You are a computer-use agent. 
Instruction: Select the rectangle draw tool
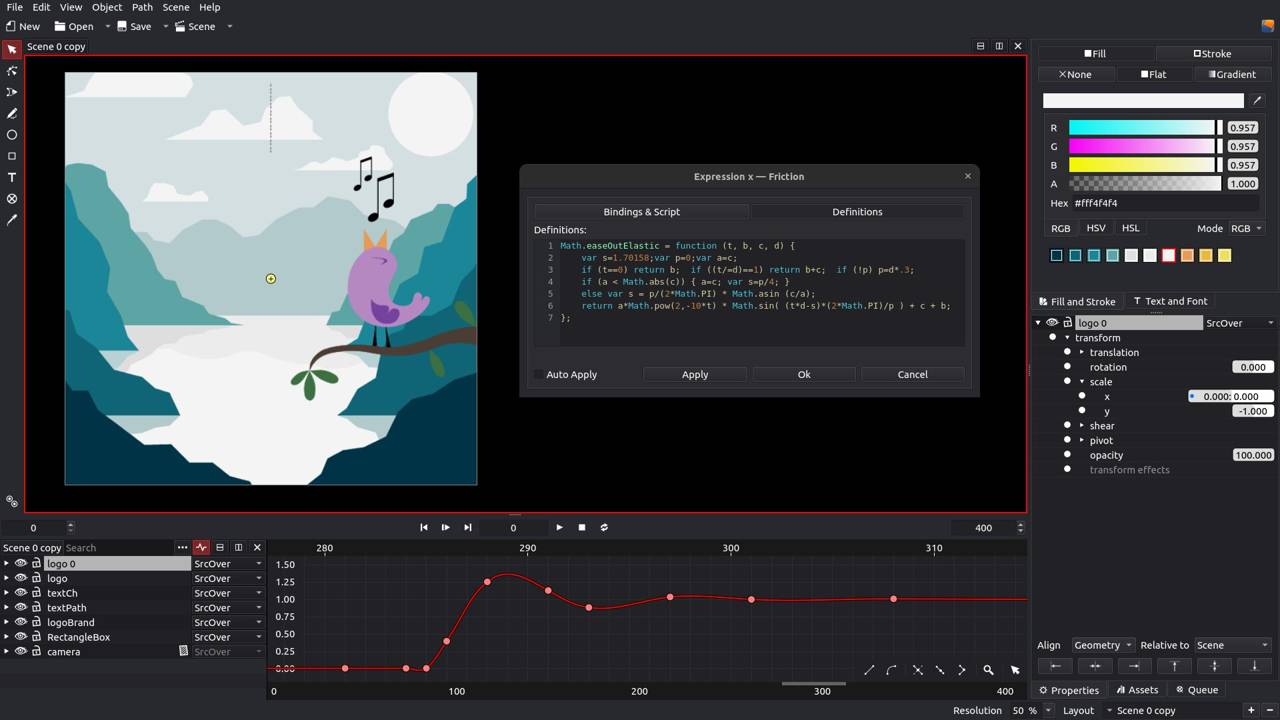click(12, 156)
